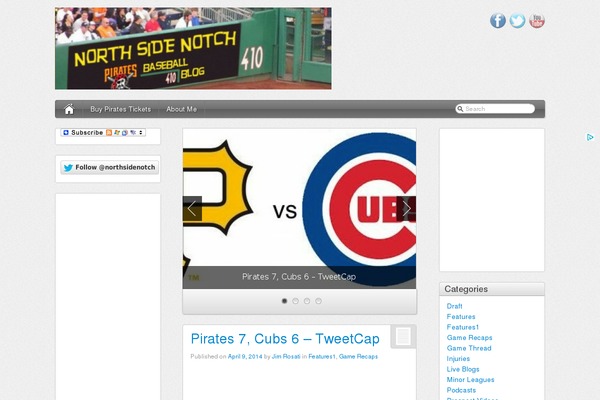Open the Pirates 7, Cubs 6 – TweetCap post title
This screenshot has width=600, height=400.
coord(285,339)
